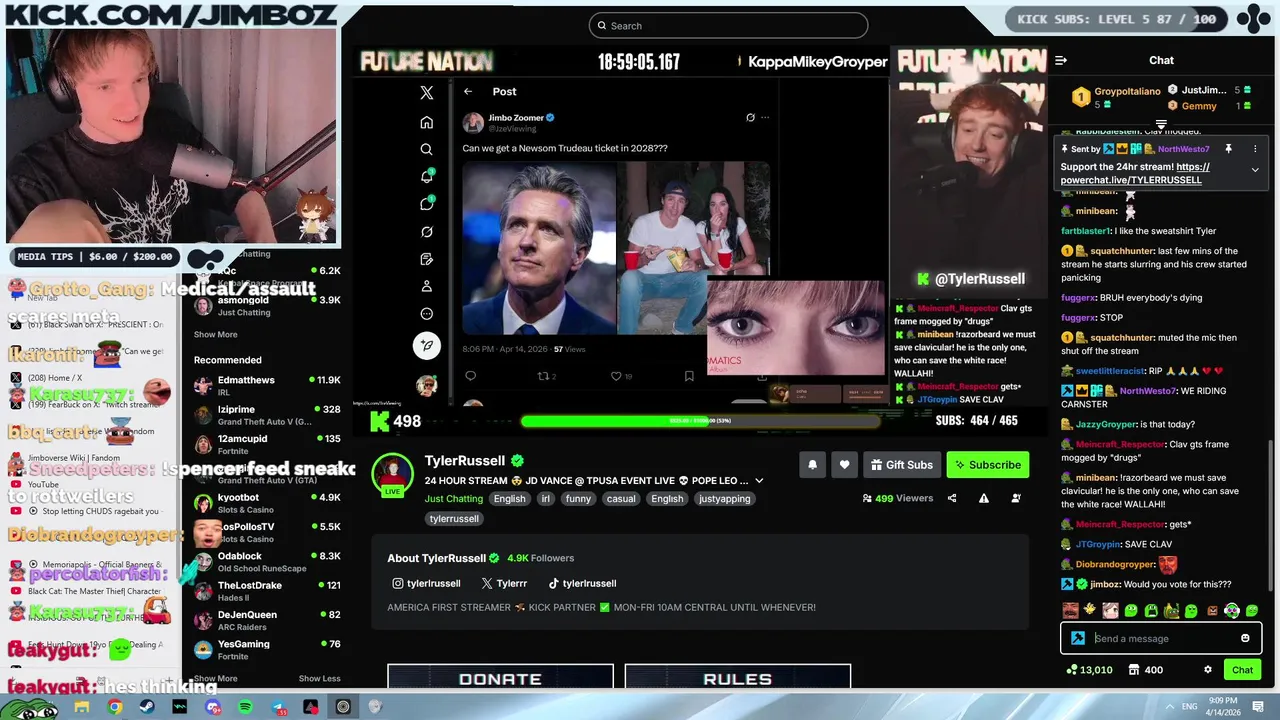Click Show Less in Recommended list
The image size is (1280, 720).
(319, 679)
